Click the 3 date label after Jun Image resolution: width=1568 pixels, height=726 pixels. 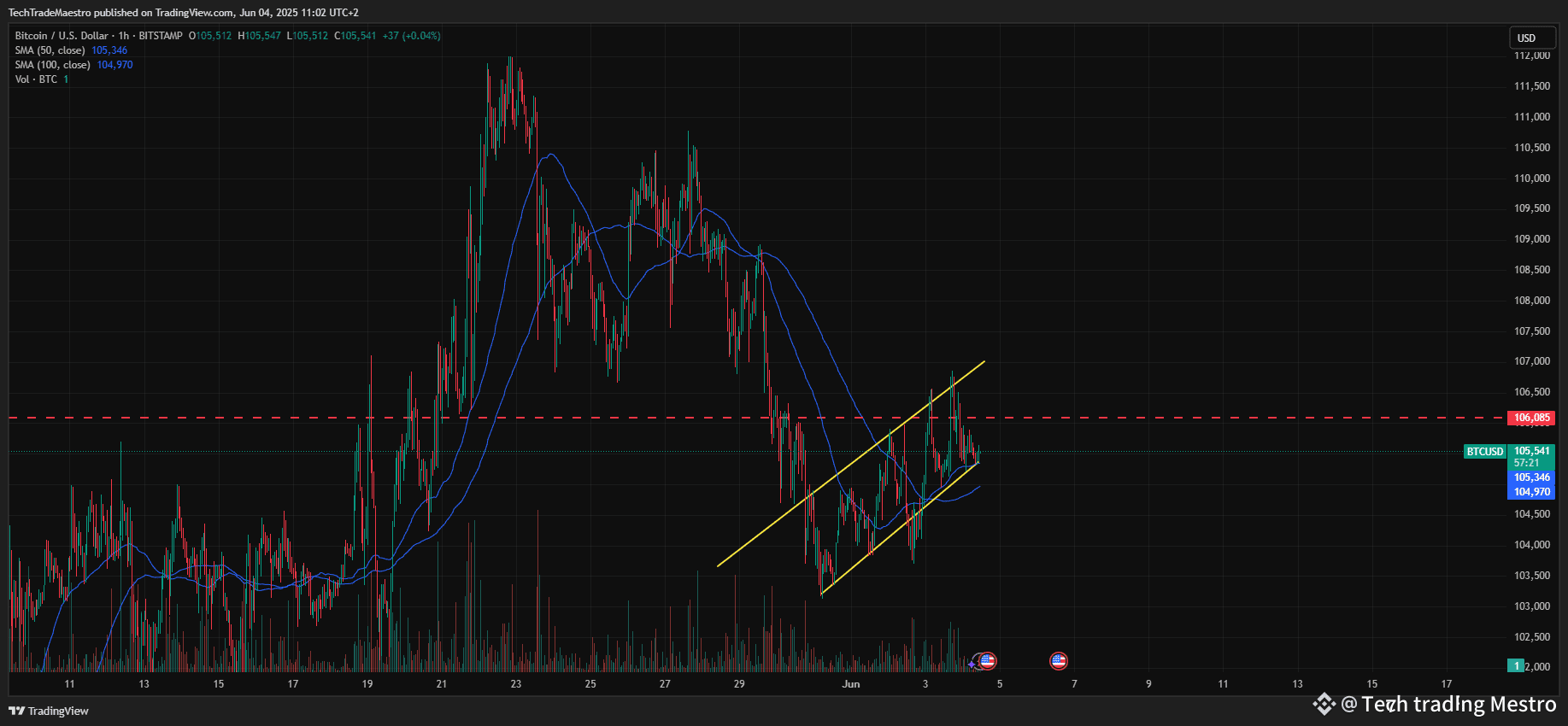(925, 684)
